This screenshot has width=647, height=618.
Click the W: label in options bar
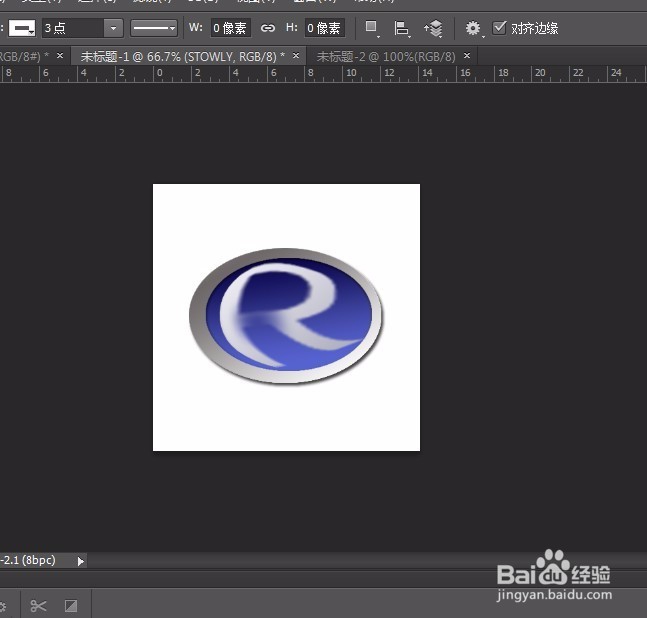(196, 28)
